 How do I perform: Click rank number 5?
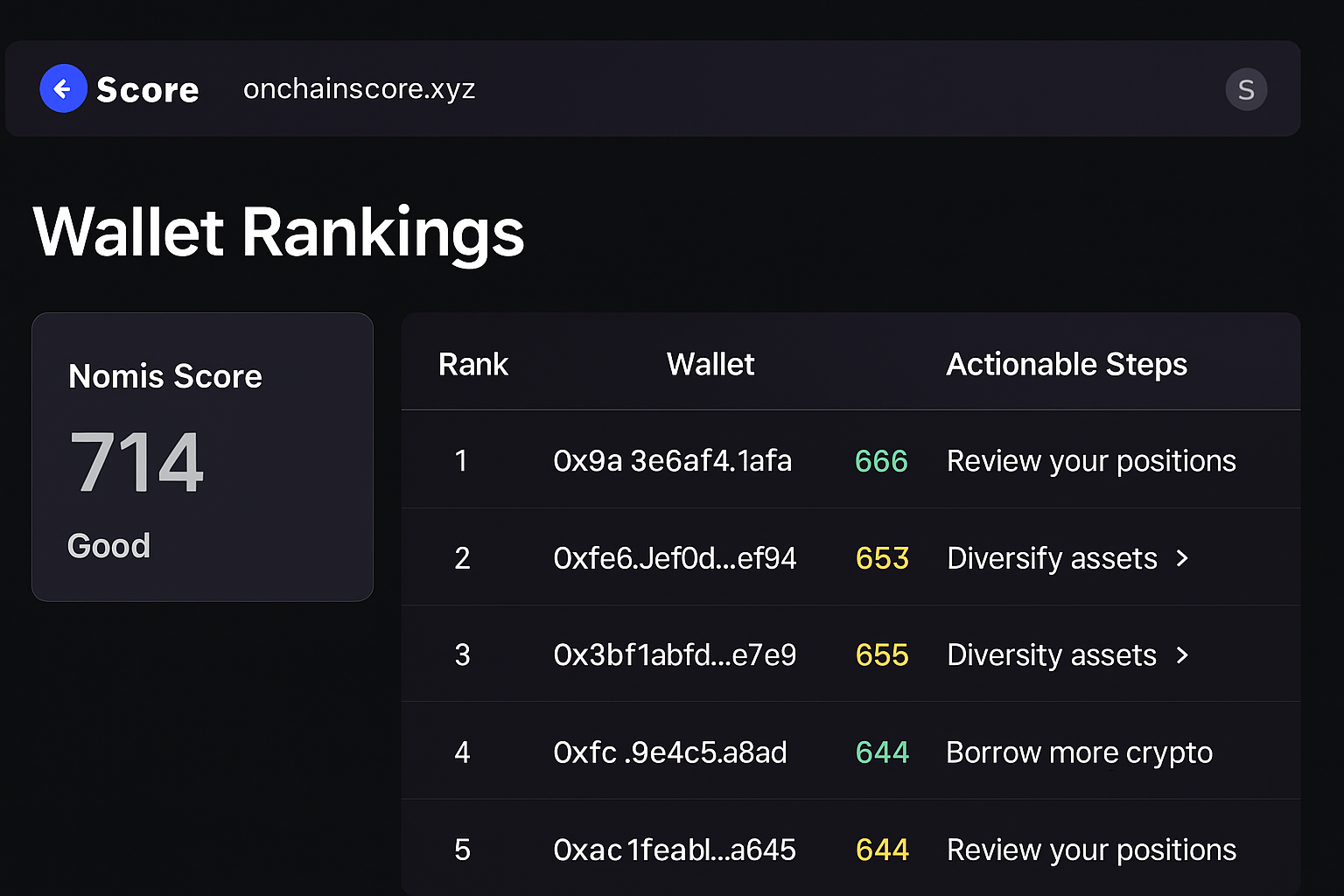[x=462, y=850]
